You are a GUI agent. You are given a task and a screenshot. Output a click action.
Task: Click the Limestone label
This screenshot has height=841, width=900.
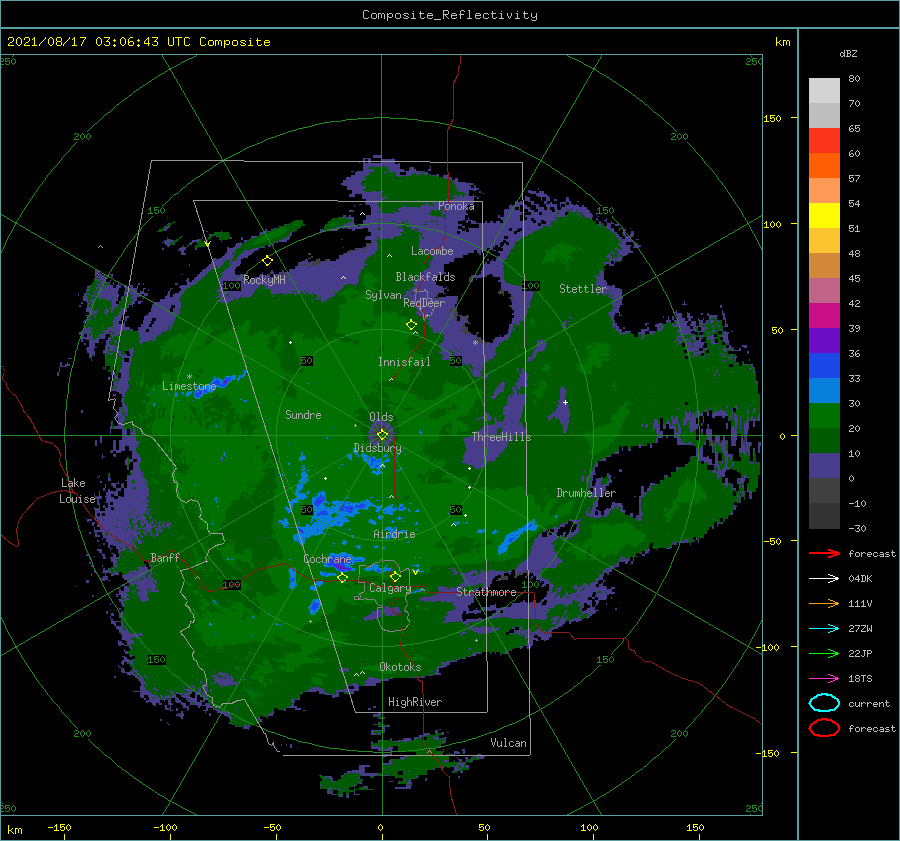pos(189,386)
